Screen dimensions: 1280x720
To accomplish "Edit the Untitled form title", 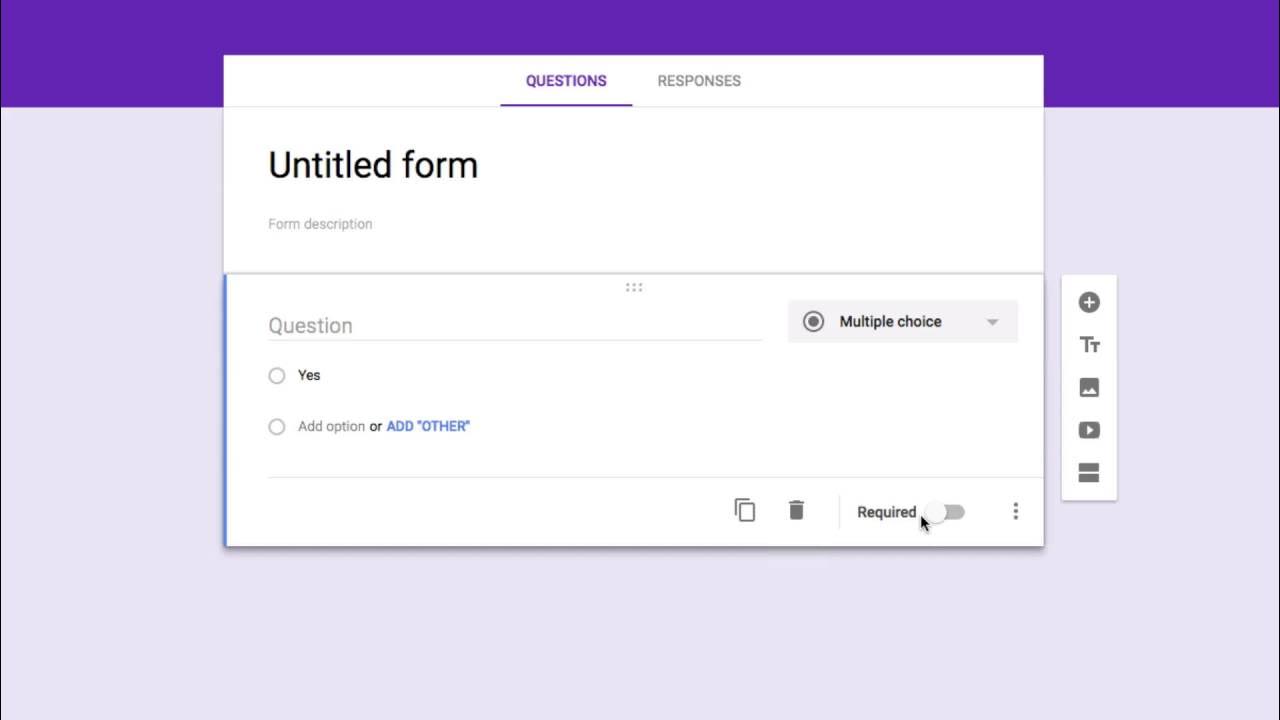I will click(373, 165).
